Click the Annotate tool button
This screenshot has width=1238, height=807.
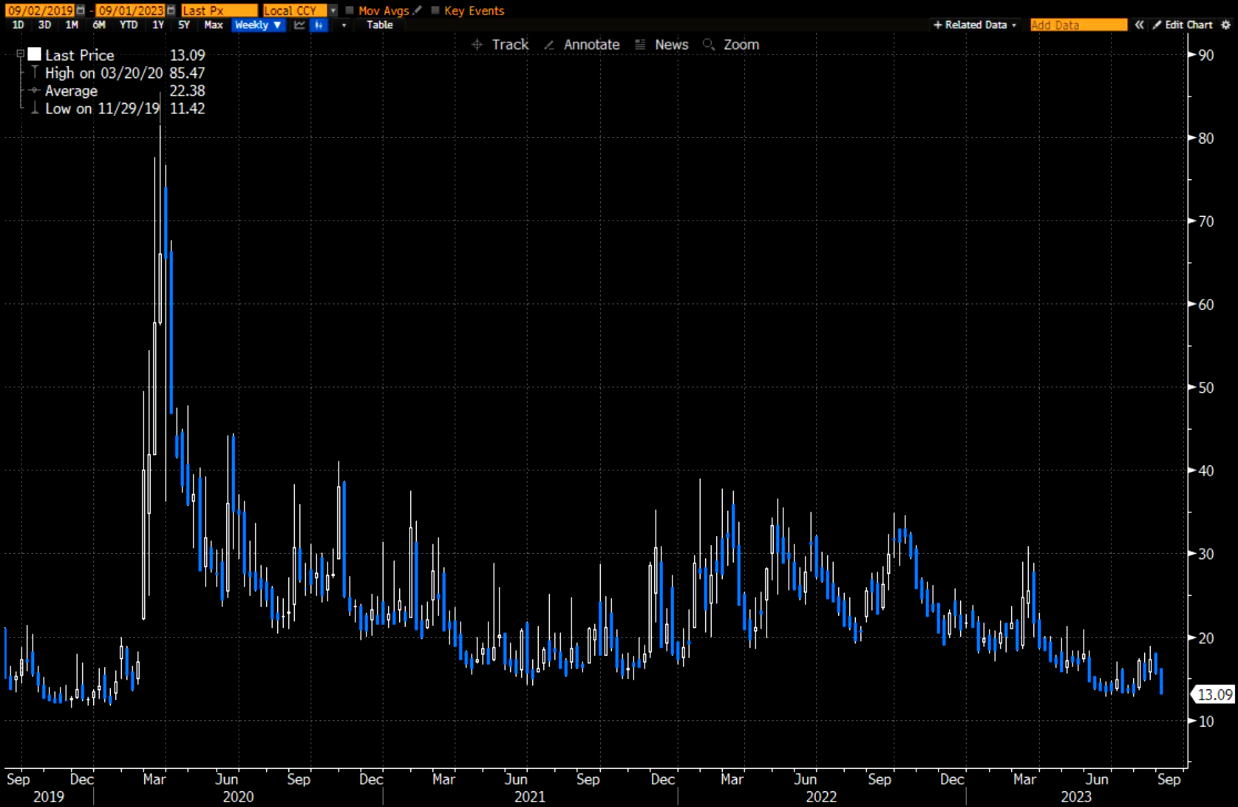(x=582, y=45)
